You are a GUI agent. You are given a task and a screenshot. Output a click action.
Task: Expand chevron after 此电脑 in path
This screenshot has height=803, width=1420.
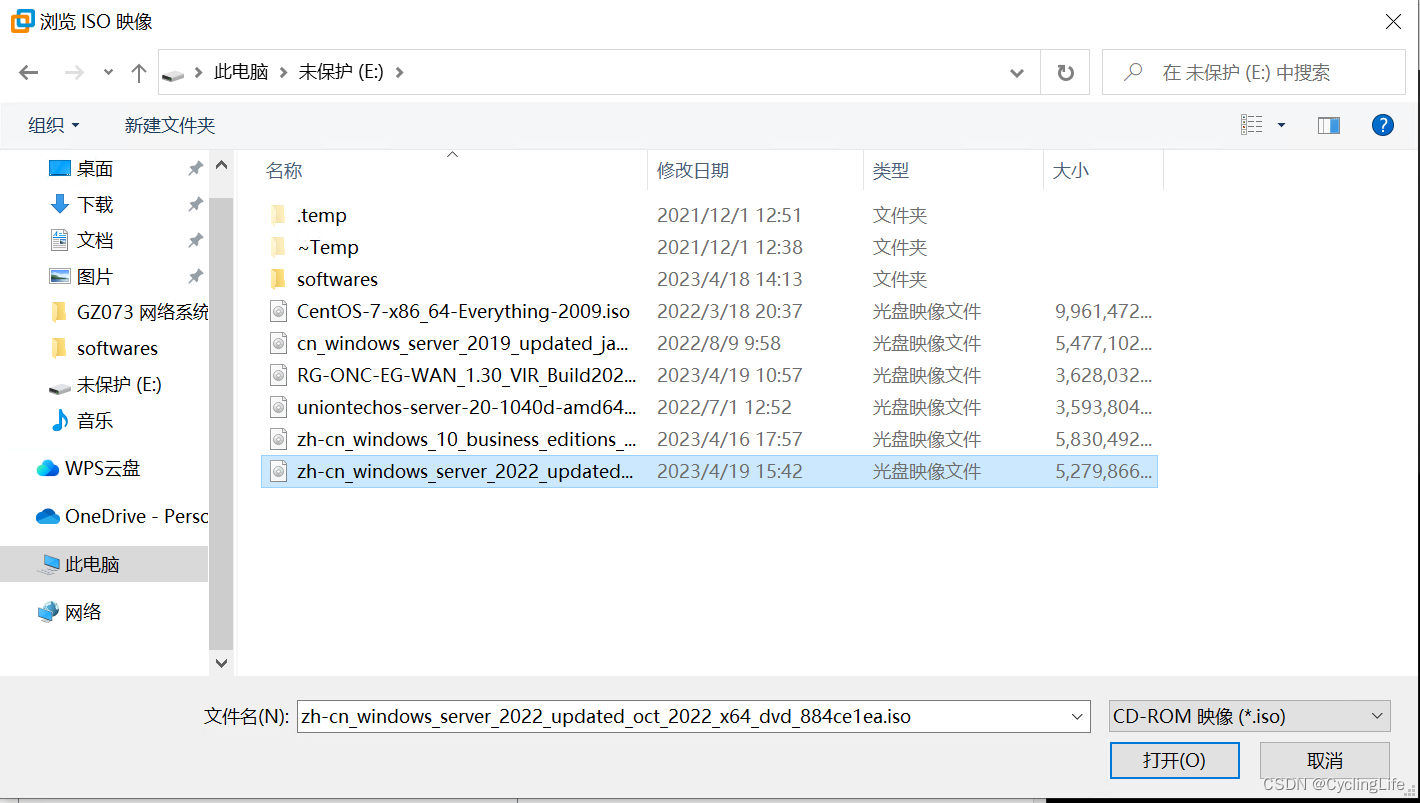pyautogui.click(x=283, y=73)
